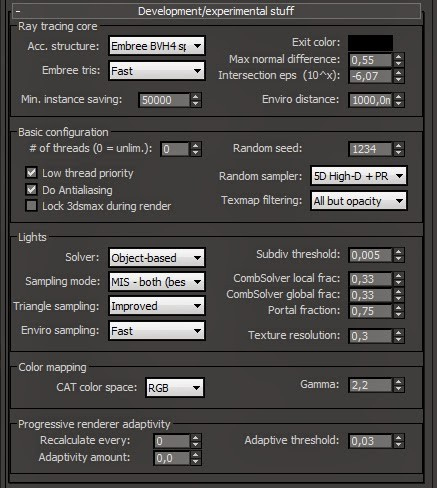Uncheck the Do Antialiasing checkbox

(31, 190)
